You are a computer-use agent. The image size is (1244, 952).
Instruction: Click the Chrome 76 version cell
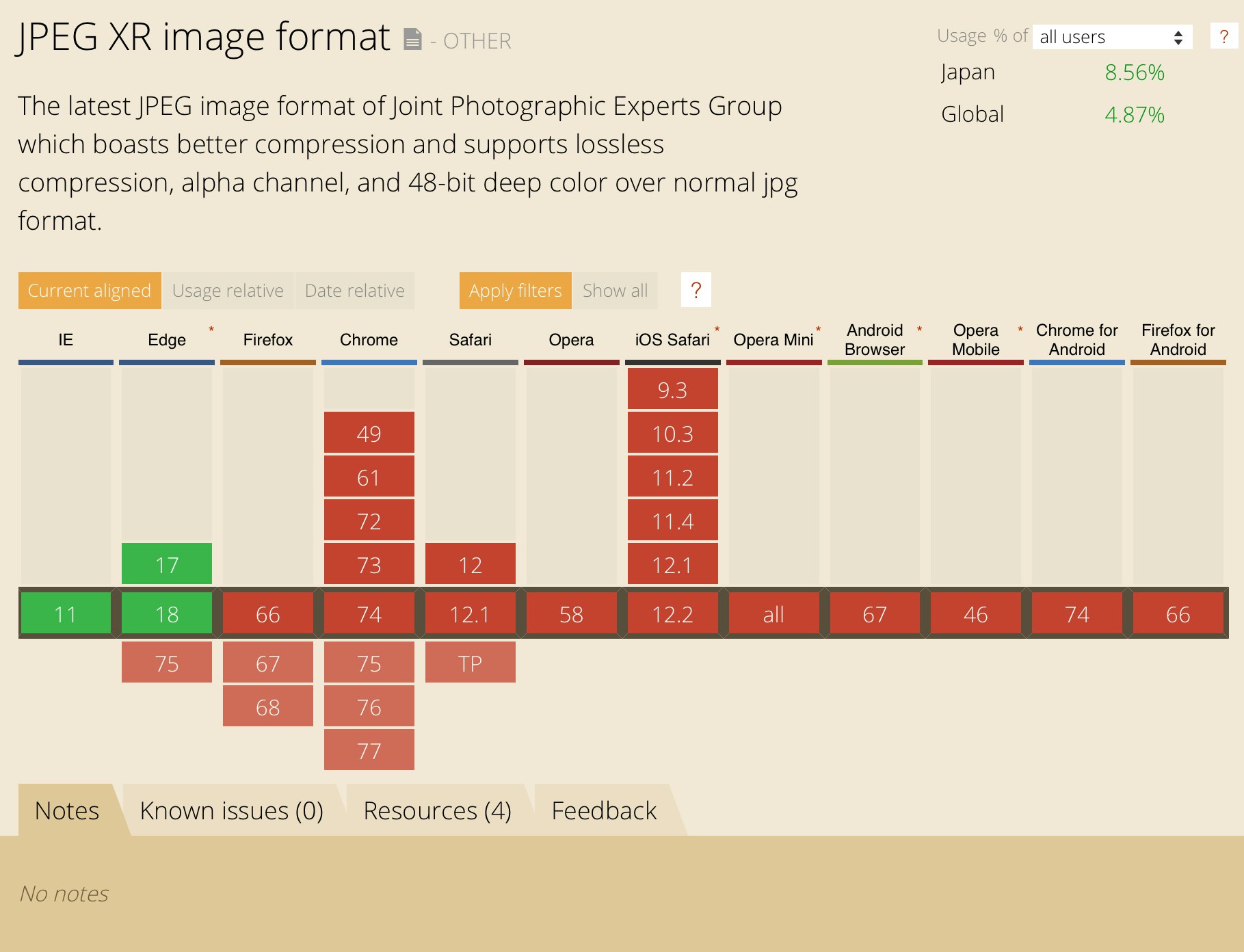pos(369,706)
